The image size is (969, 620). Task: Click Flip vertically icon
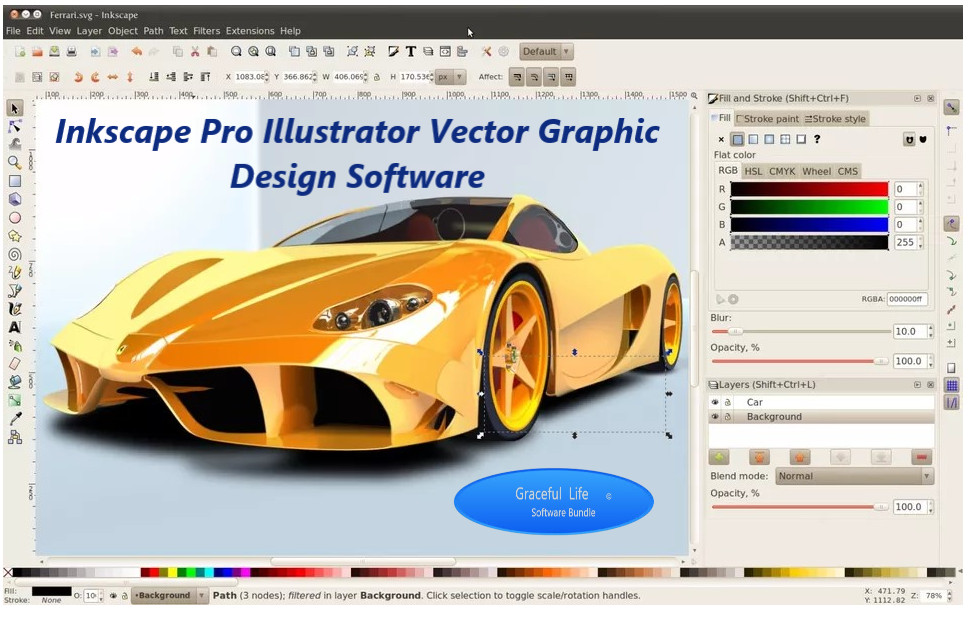pyautogui.click(x=130, y=77)
